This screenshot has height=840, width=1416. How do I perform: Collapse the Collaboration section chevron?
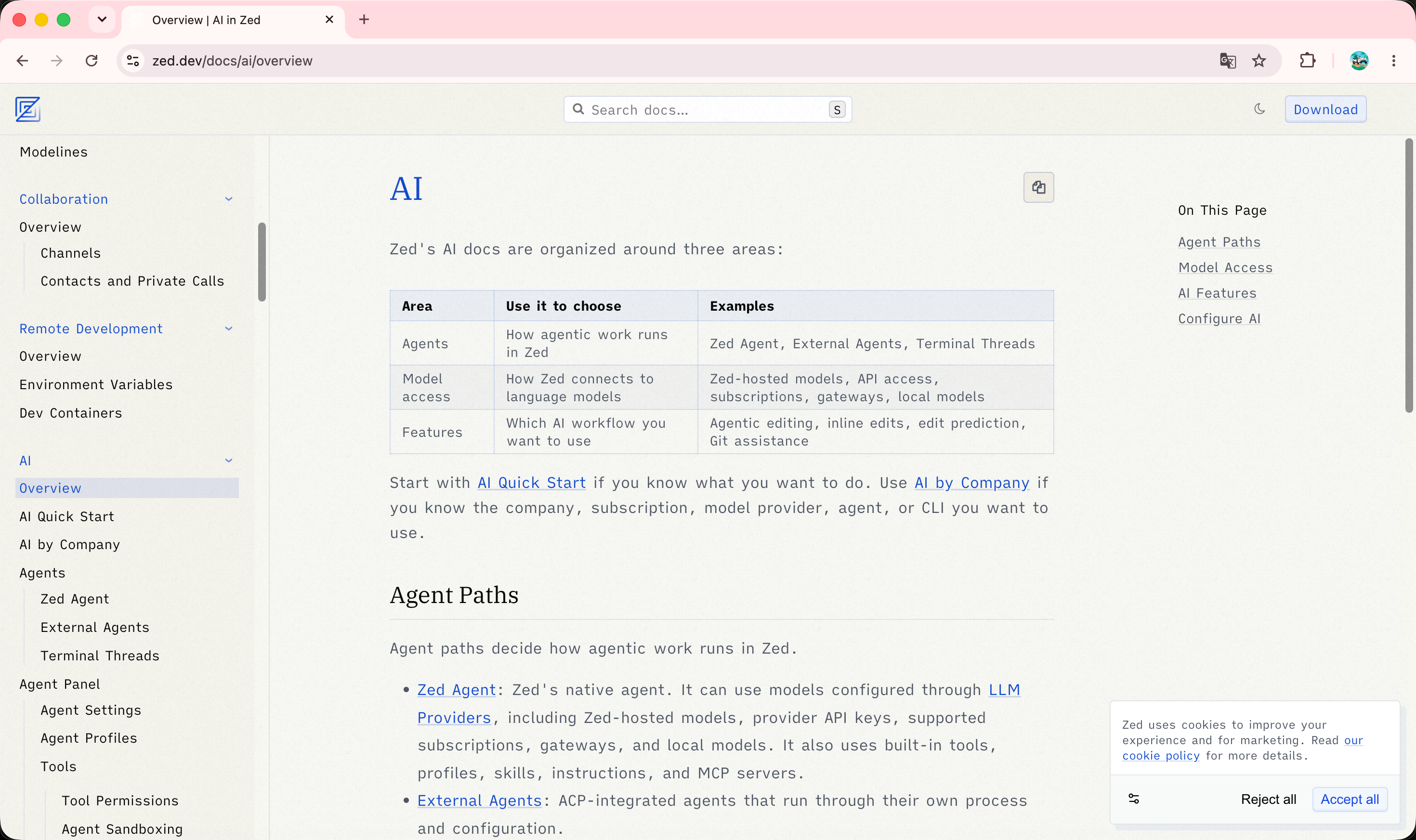point(229,198)
